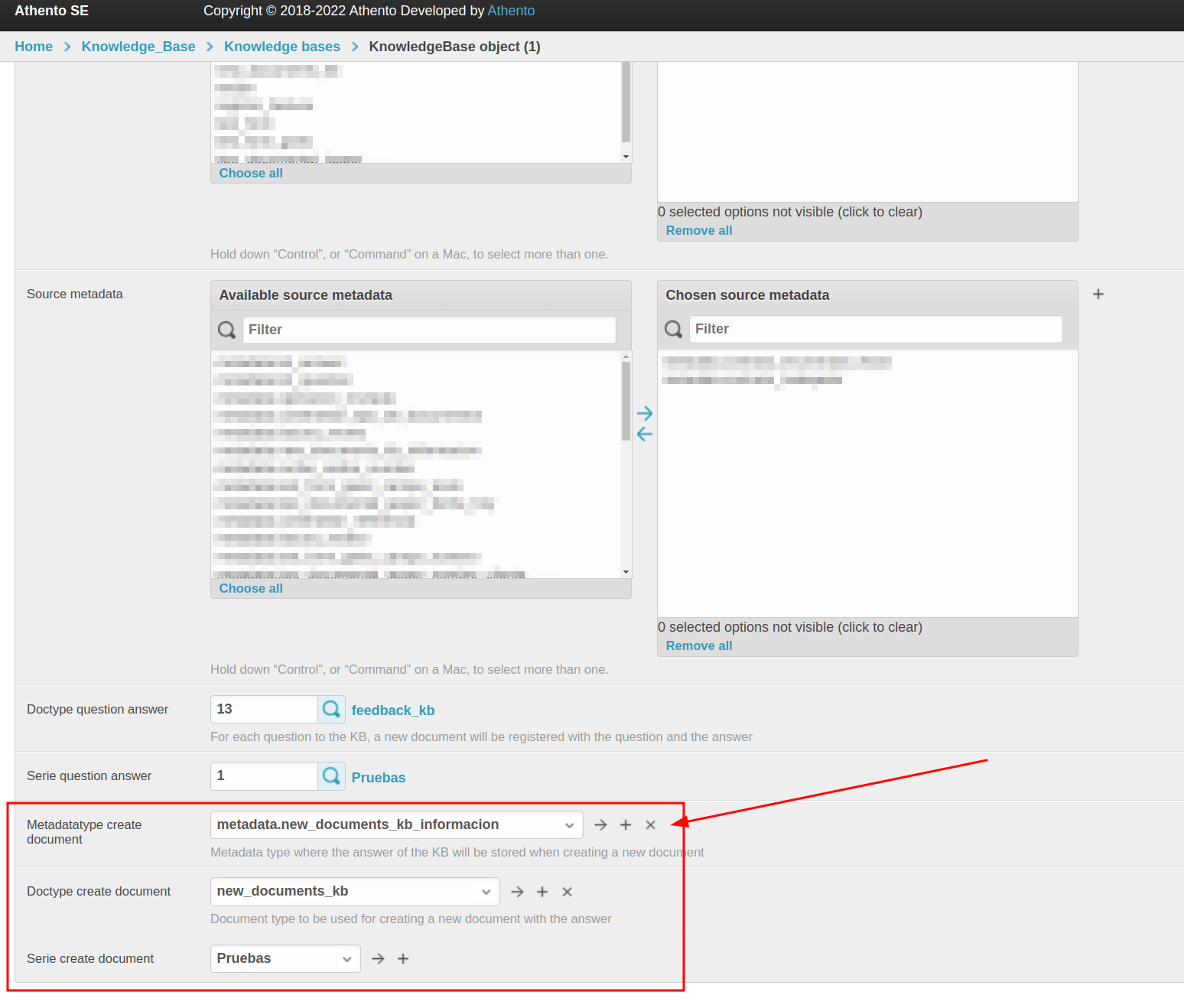Click the delete X icon for Metadatatype create document

click(x=651, y=825)
